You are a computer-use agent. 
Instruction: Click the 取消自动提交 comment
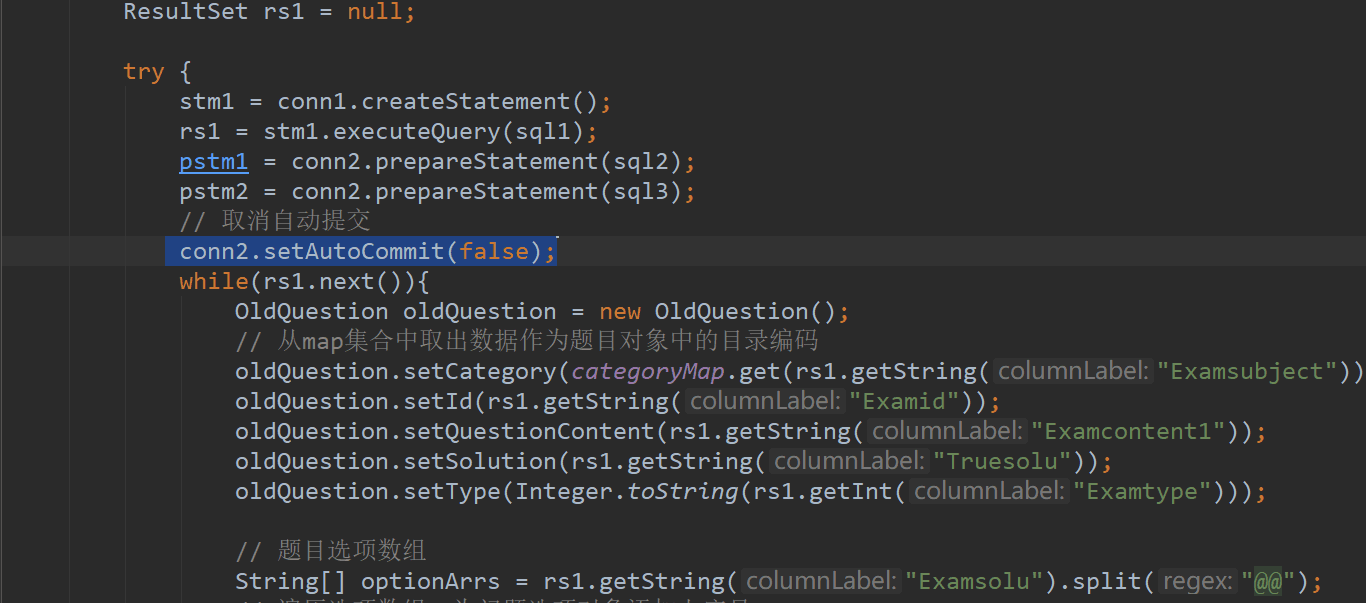(300, 220)
